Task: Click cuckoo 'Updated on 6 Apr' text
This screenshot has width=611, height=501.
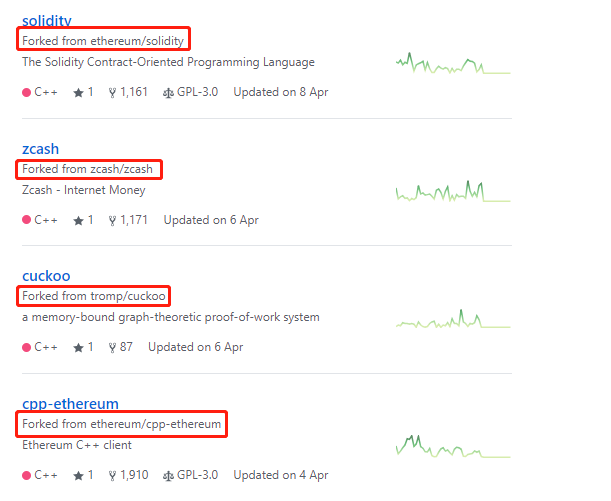Action: click(x=196, y=347)
